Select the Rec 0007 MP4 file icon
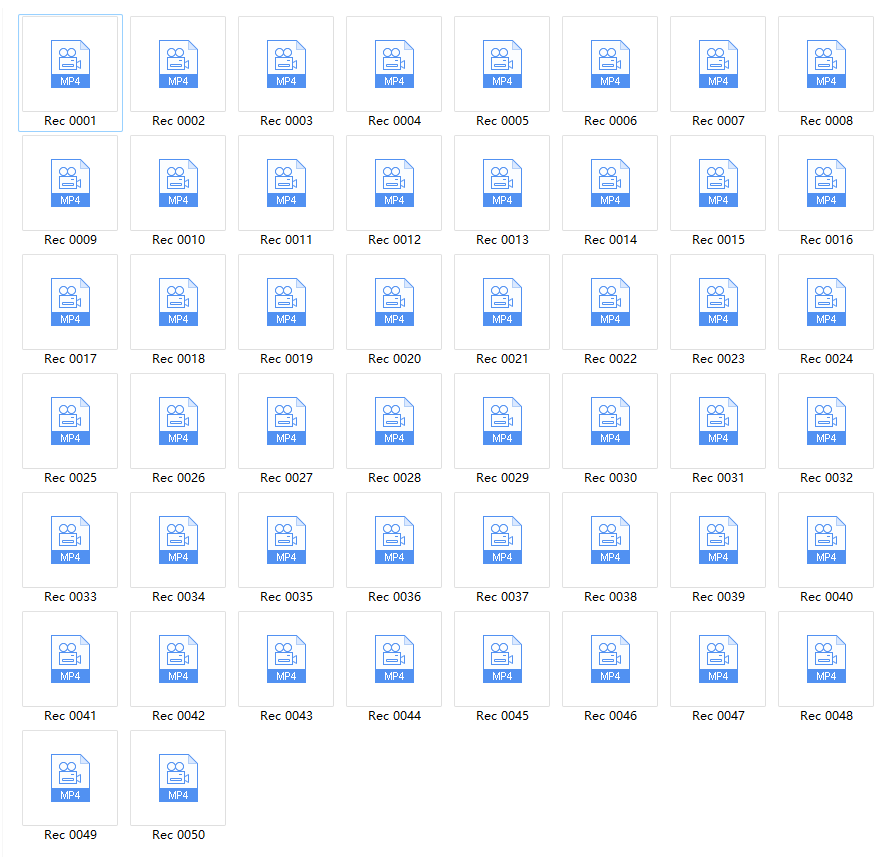 [718, 64]
